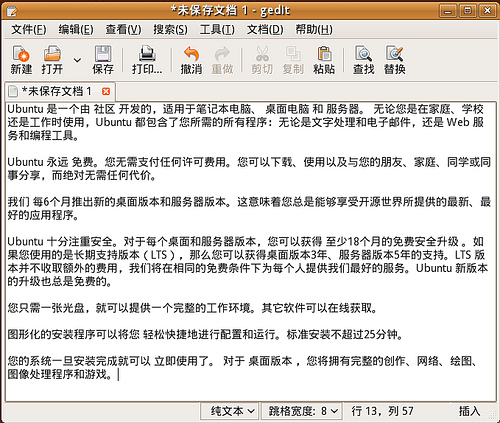Click the 复制 (Copy) icon
Viewport: 500px width, 423px height.
click(293, 53)
